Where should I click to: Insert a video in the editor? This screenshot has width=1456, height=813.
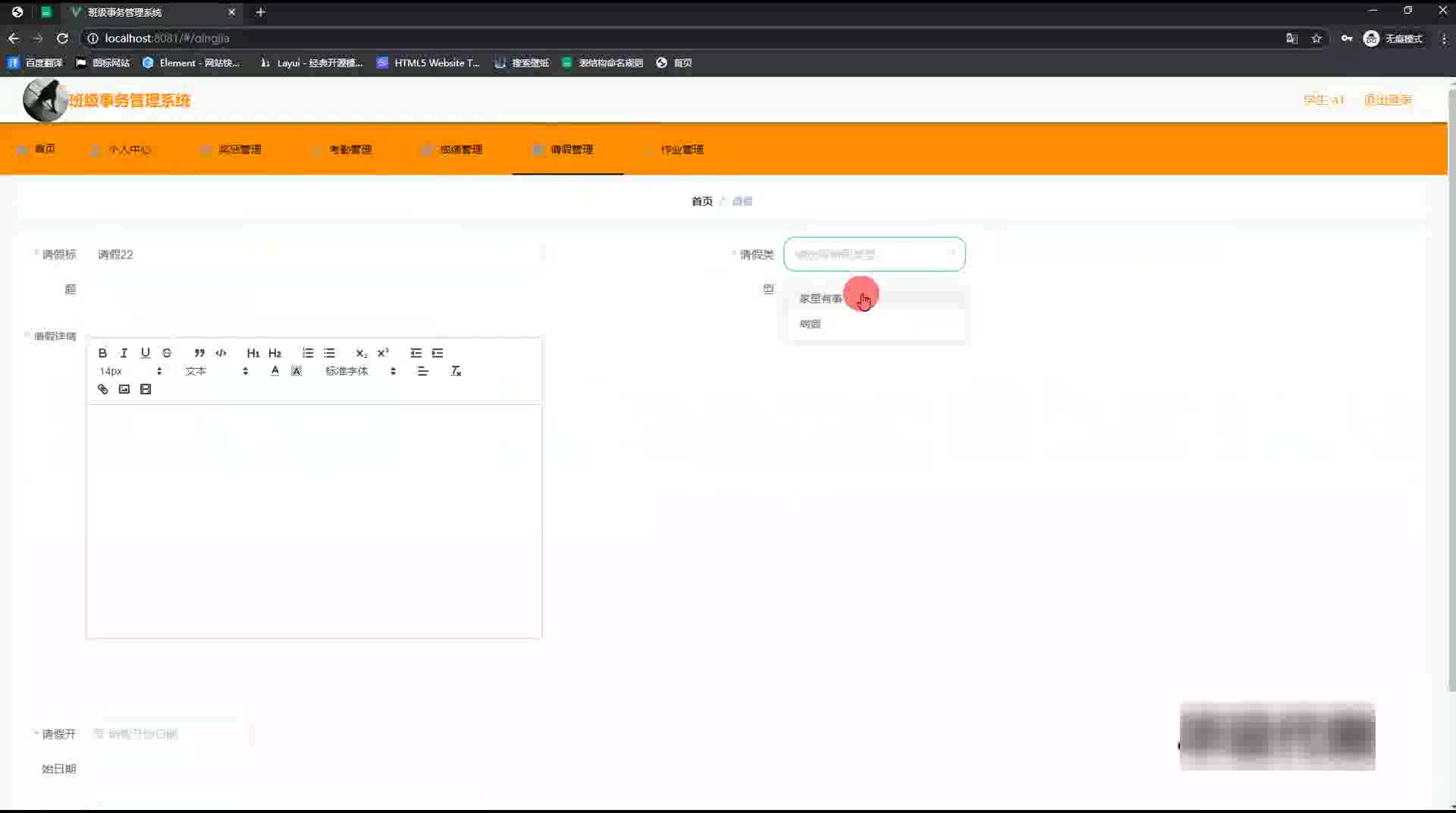146,389
